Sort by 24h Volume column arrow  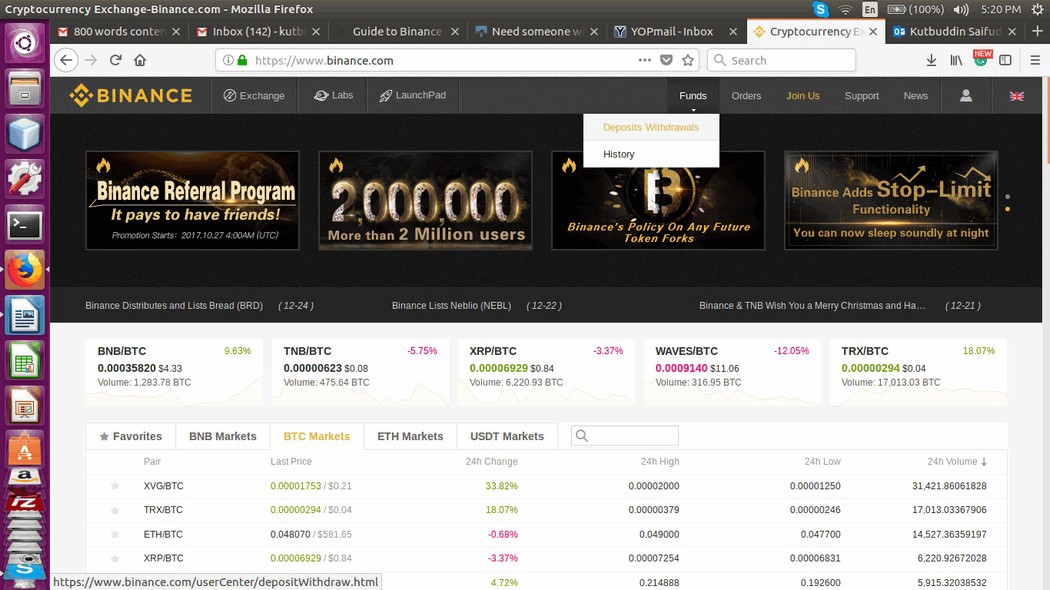point(984,461)
